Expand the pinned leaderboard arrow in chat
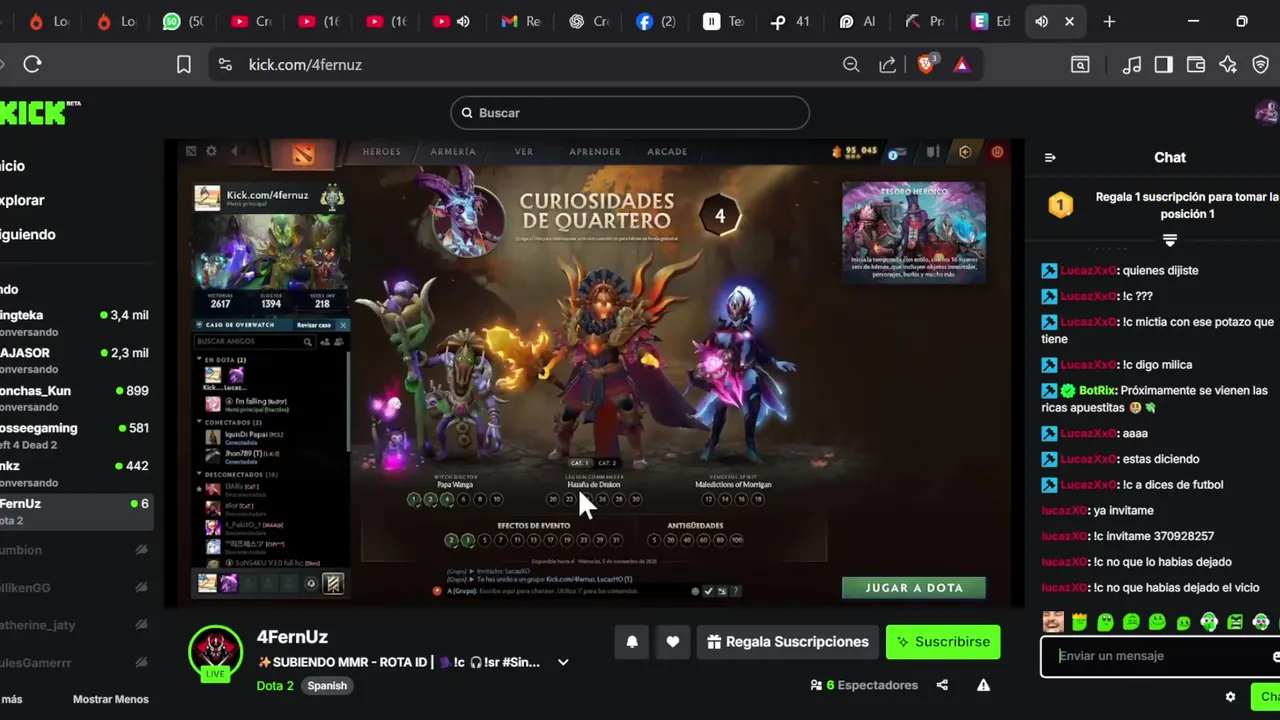 [x=1170, y=240]
